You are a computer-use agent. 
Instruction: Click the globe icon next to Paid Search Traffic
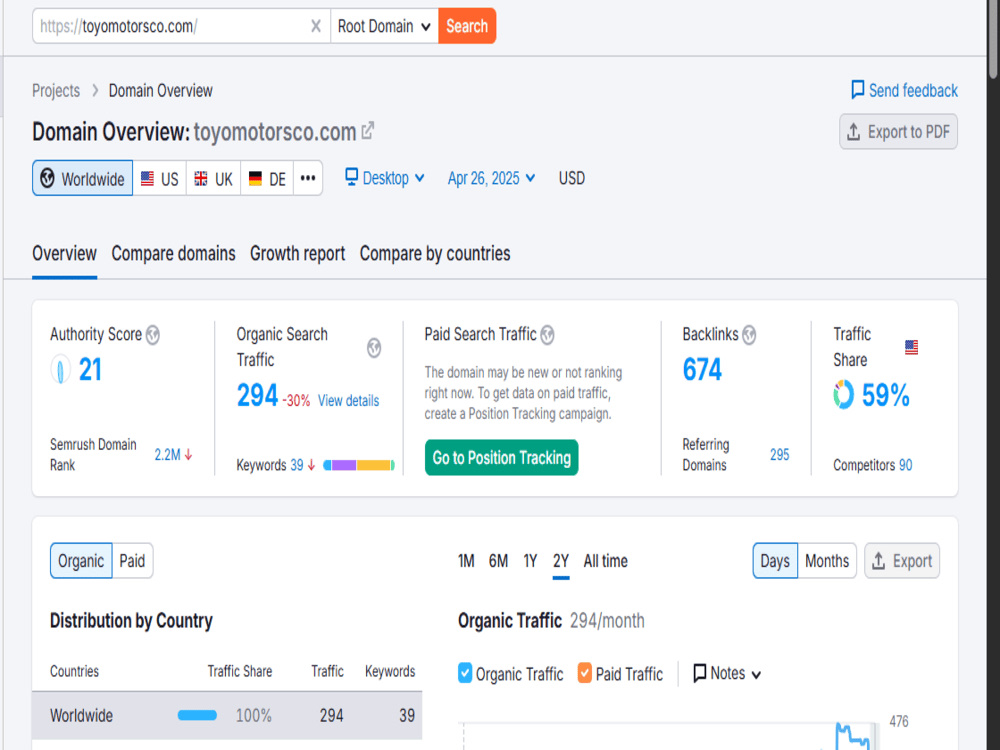[x=547, y=334]
